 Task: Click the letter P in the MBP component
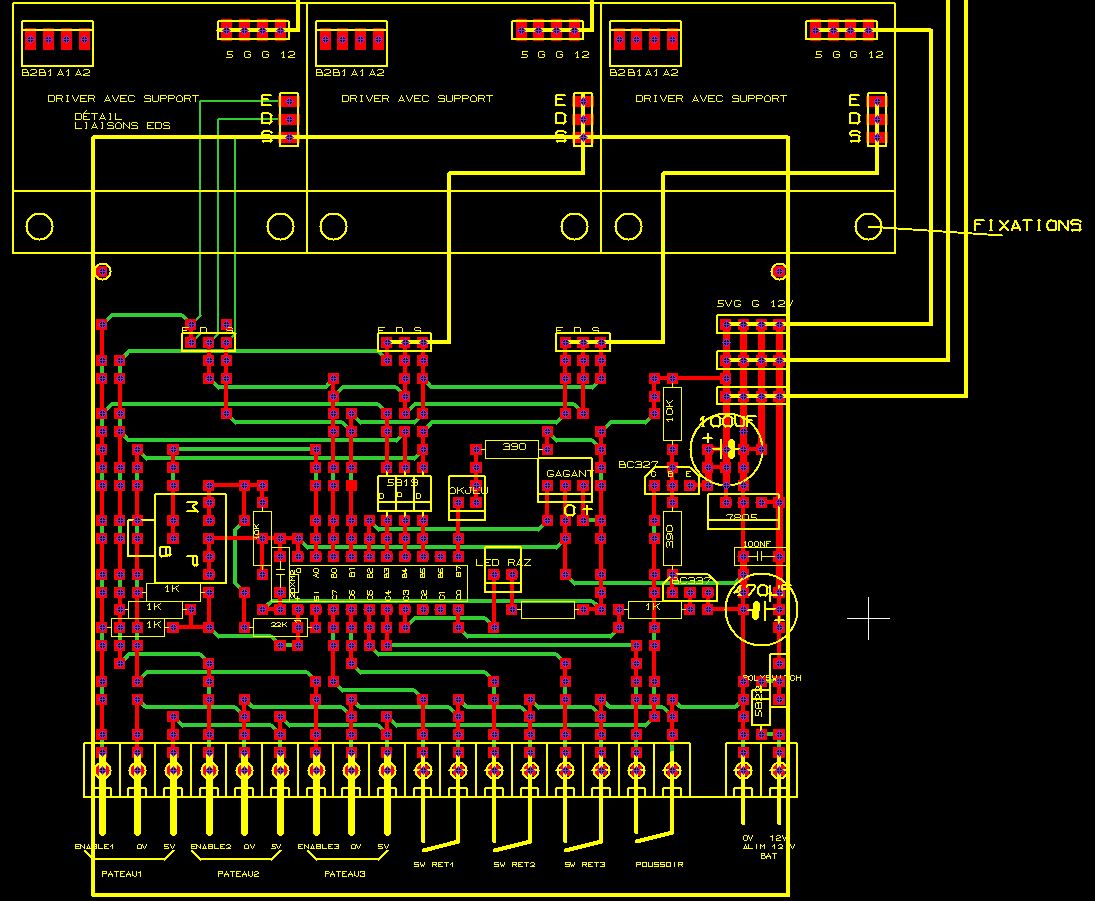tap(193, 559)
